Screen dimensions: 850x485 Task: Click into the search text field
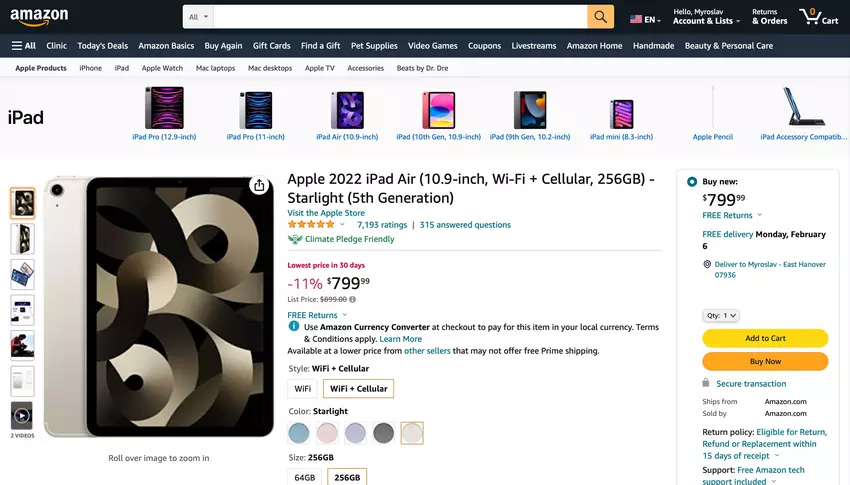(400, 17)
